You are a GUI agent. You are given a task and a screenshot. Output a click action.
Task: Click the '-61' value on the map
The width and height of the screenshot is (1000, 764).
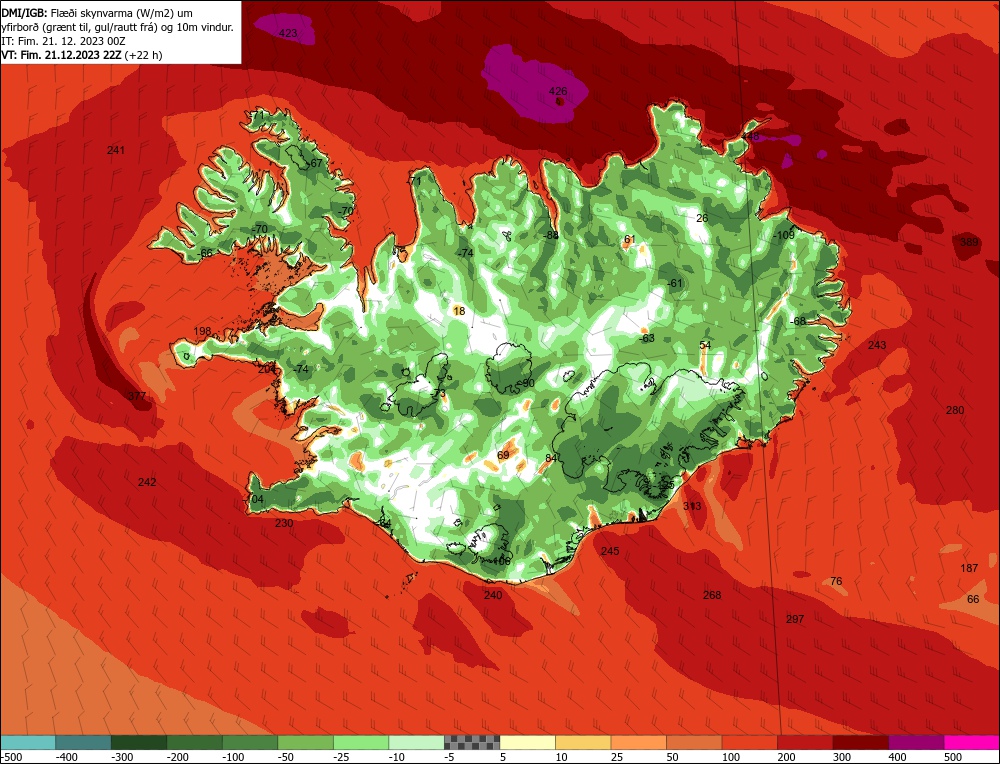coord(675,283)
